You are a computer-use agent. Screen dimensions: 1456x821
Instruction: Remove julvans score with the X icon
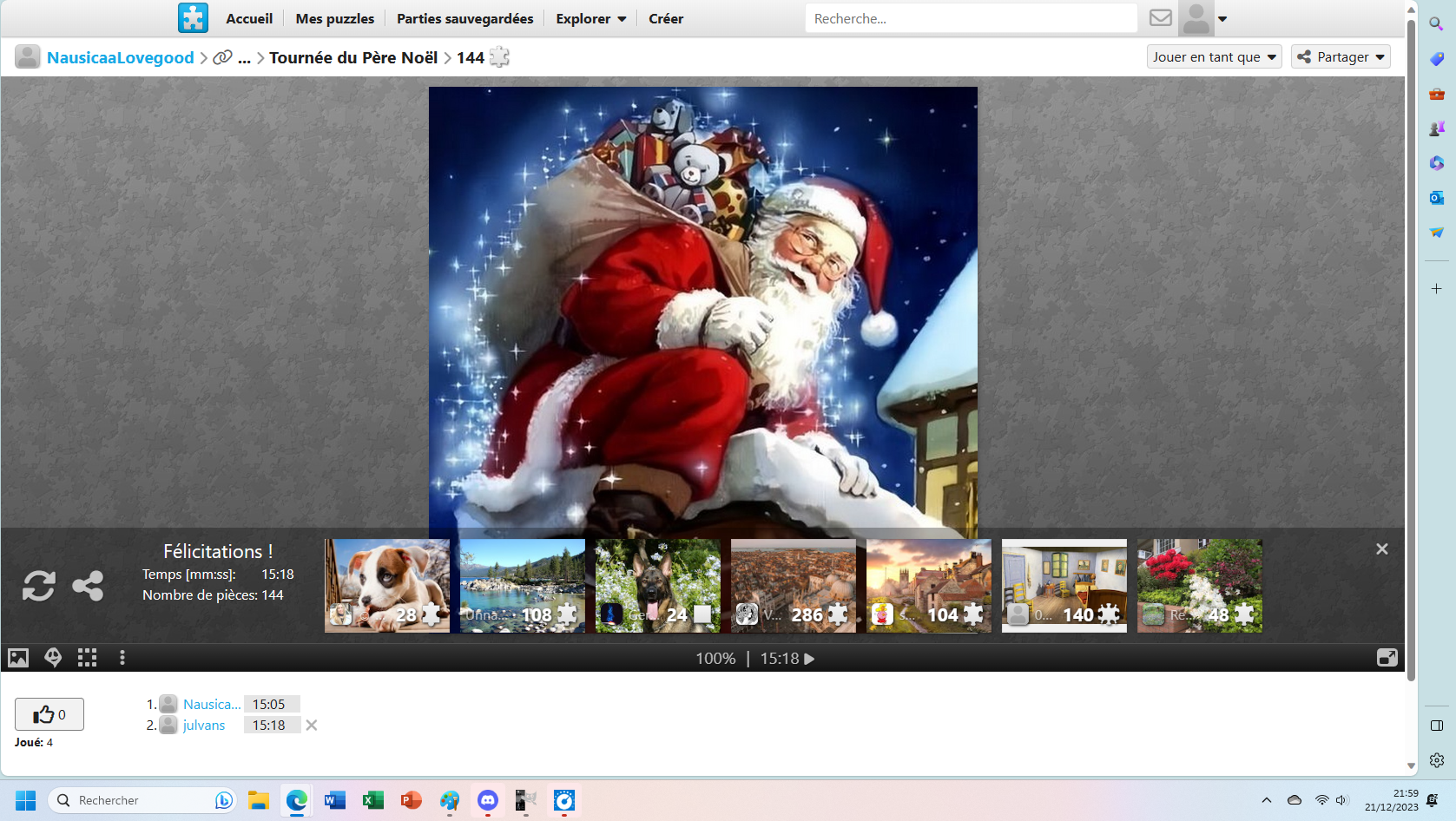pyautogui.click(x=312, y=726)
